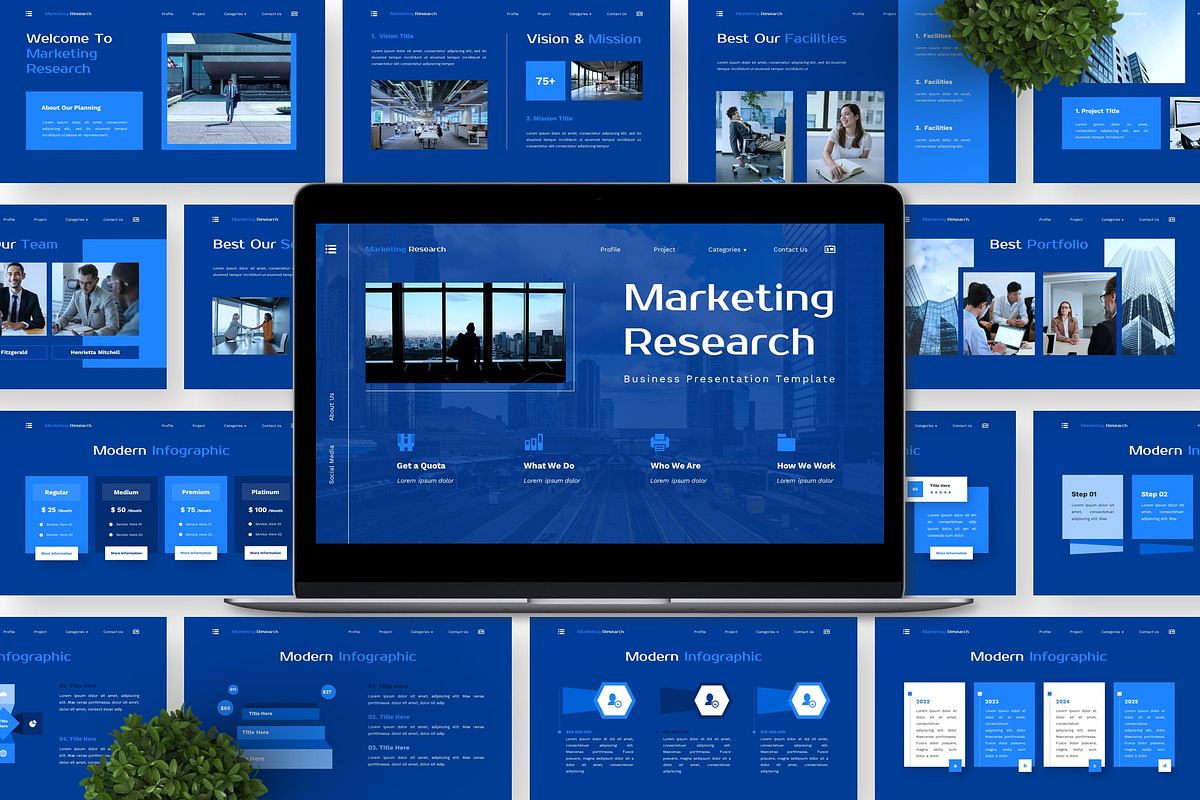This screenshot has width=1200, height=800.
Task: Click the dark hexagon user icon in the middle
Action: click(x=713, y=701)
